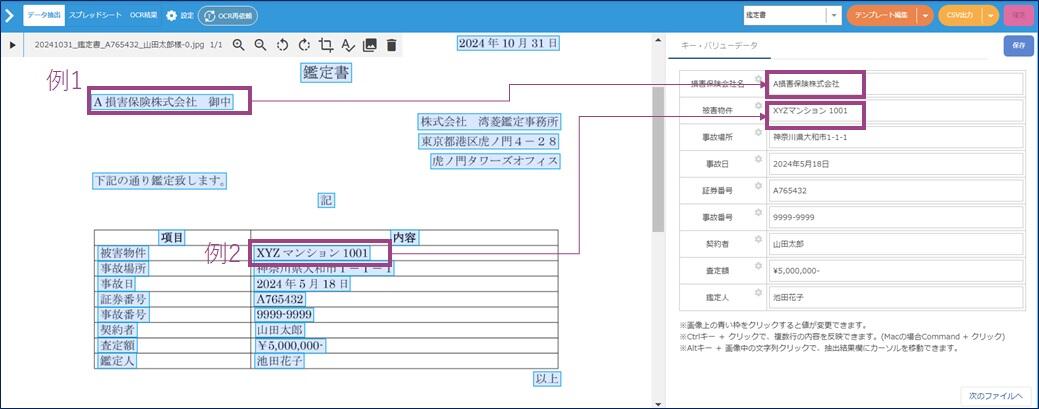Switch to the スプレッドシート tab
The image size is (1039, 409).
tap(96, 16)
